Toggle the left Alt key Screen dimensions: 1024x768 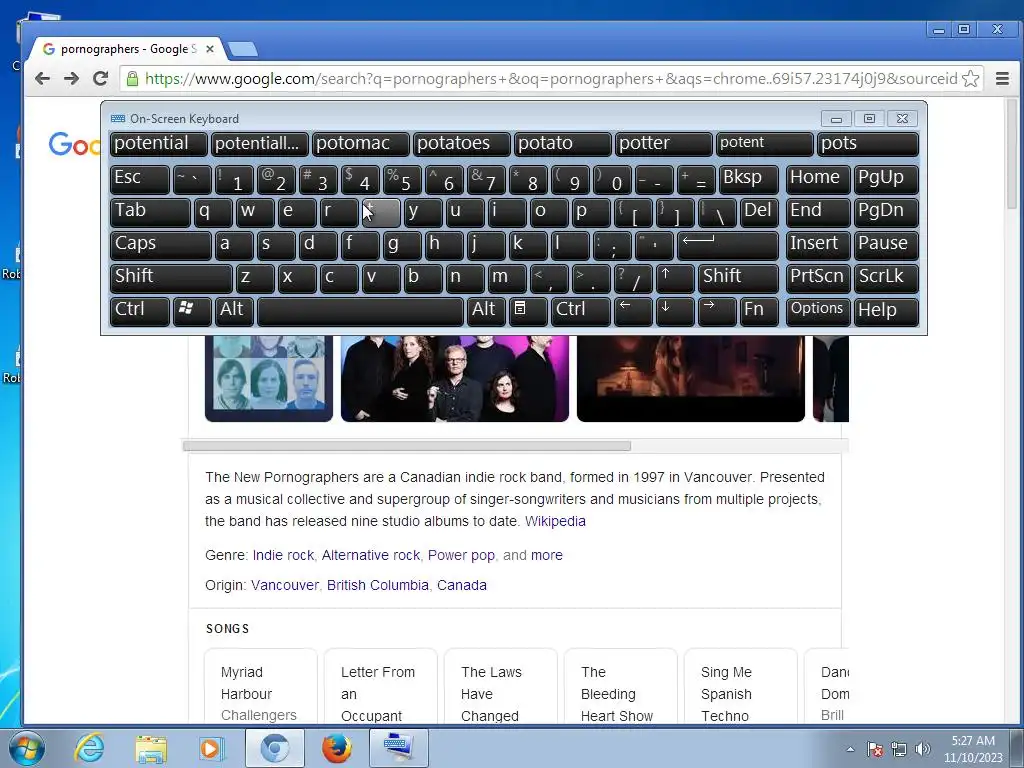tap(234, 311)
